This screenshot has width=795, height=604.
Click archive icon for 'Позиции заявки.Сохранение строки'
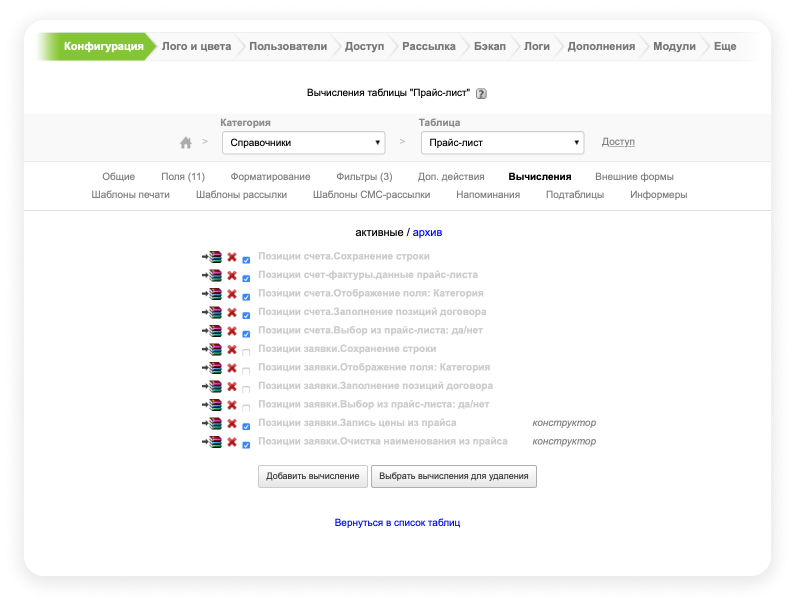click(212, 350)
